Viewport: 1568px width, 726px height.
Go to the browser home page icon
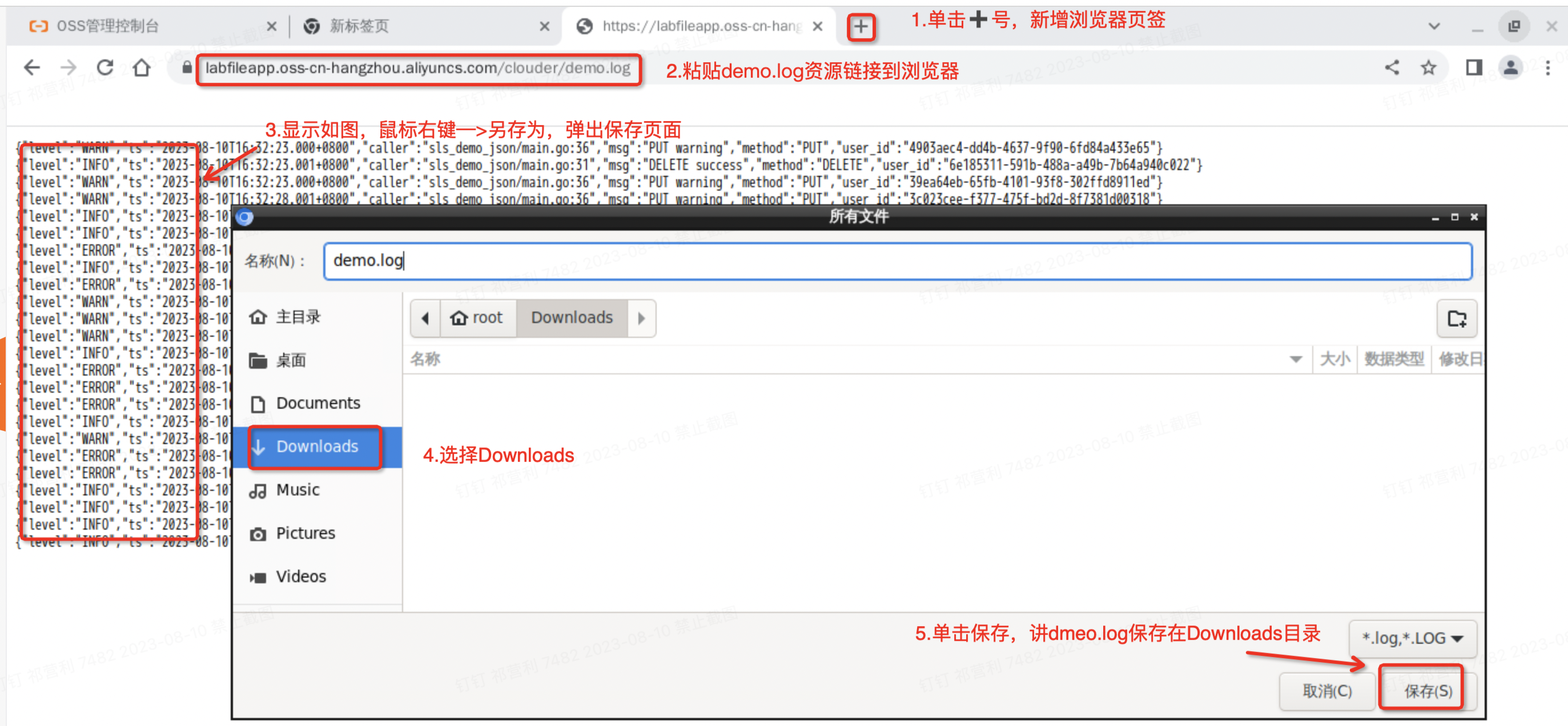(142, 67)
